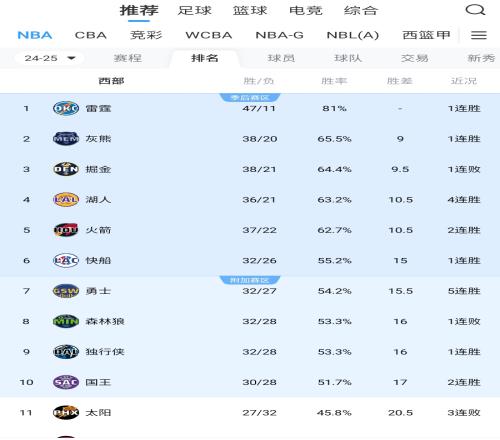Tap the Memphis Grizzlies MEM logo

(66, 139)
